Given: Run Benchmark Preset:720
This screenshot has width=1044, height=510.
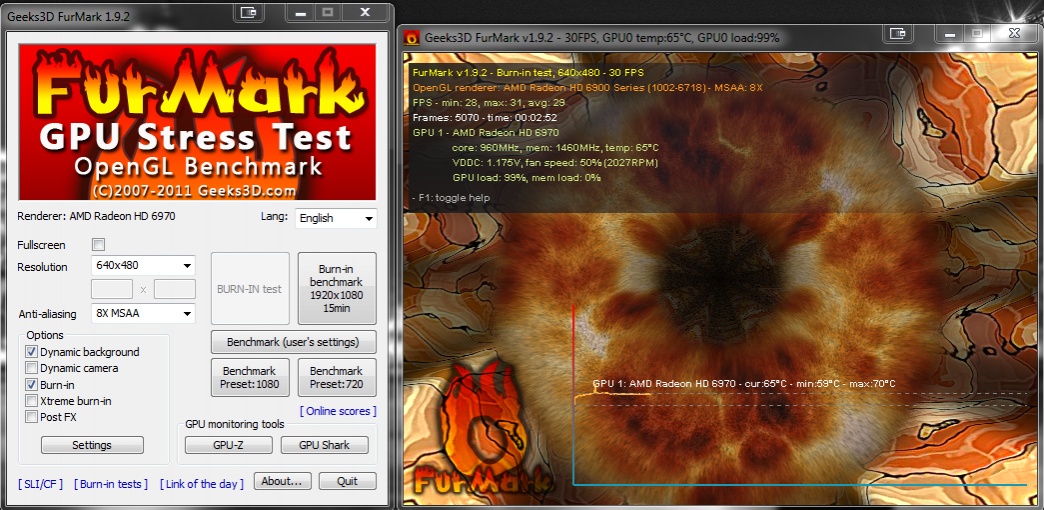Looking at the screenshot, I should (x=337, y=378).
